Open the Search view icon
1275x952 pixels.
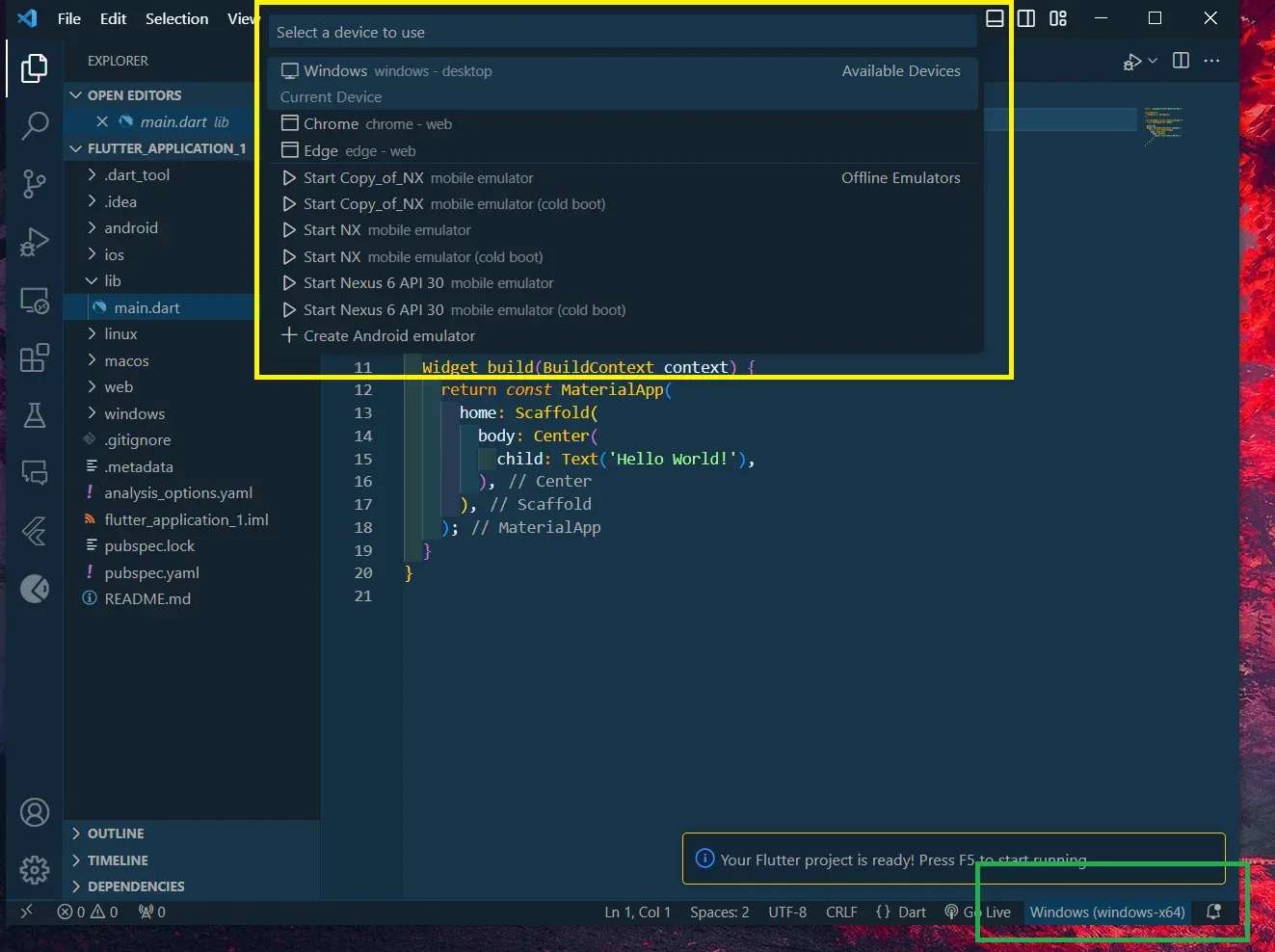click(x=35, y=126)
